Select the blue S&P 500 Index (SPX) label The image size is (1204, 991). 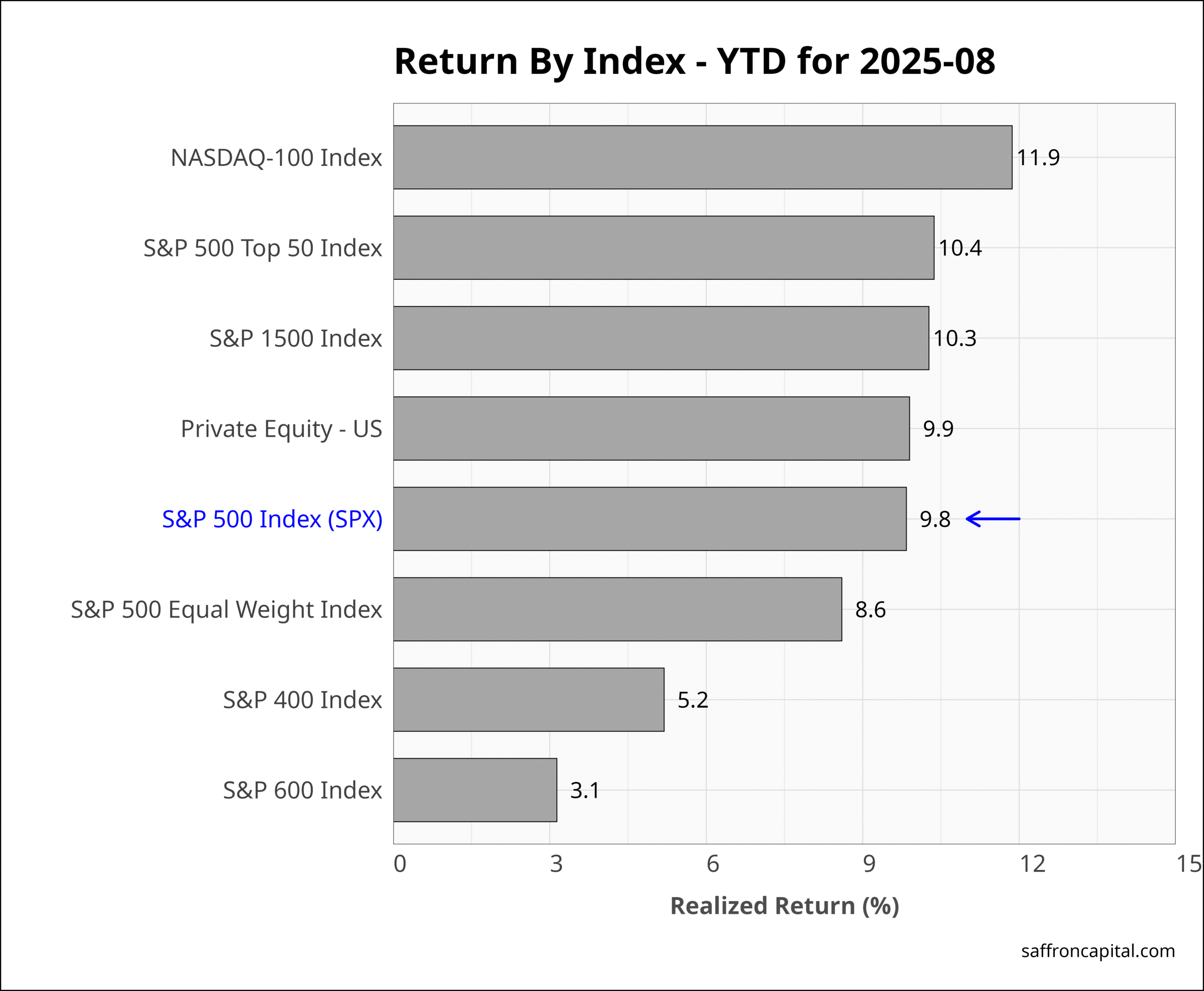[x=272, y=519]
